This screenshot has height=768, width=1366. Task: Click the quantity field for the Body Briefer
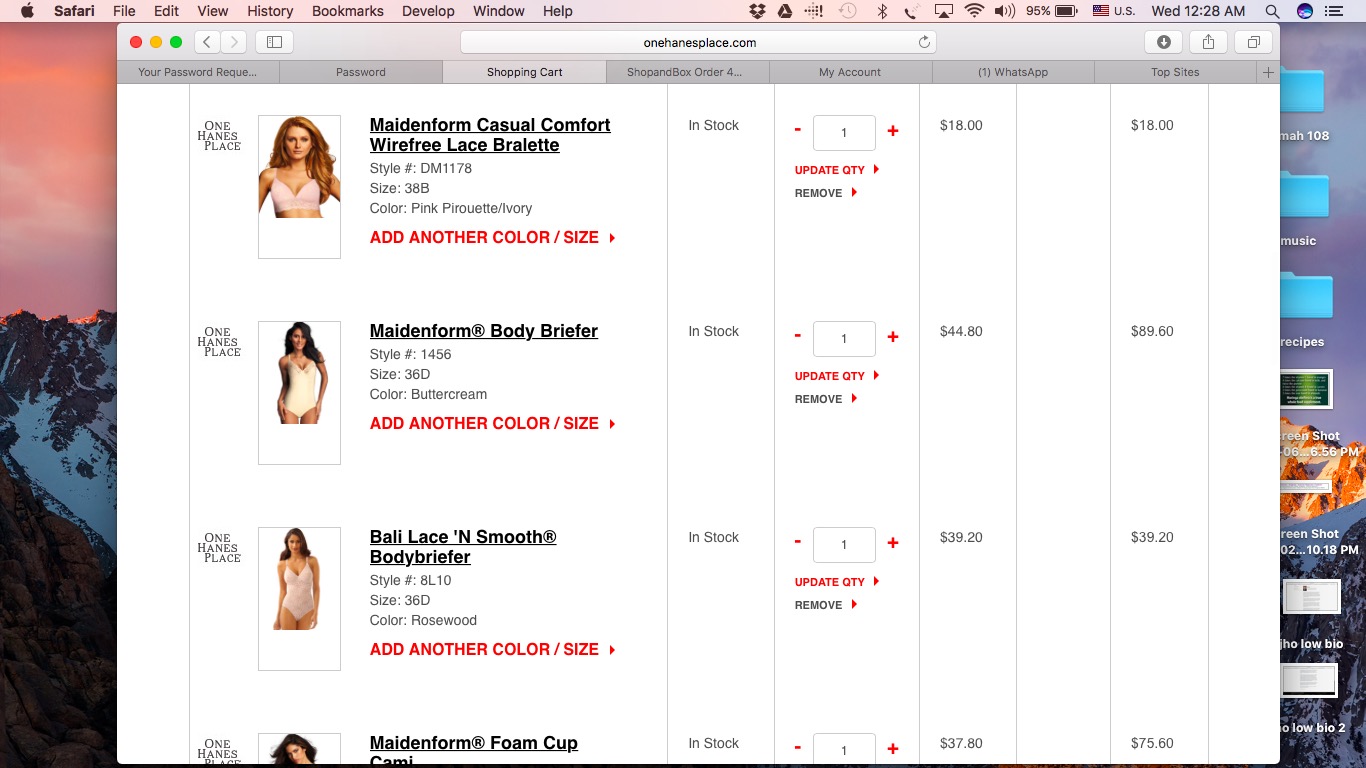pyautogui.click(x=844, y=339)
